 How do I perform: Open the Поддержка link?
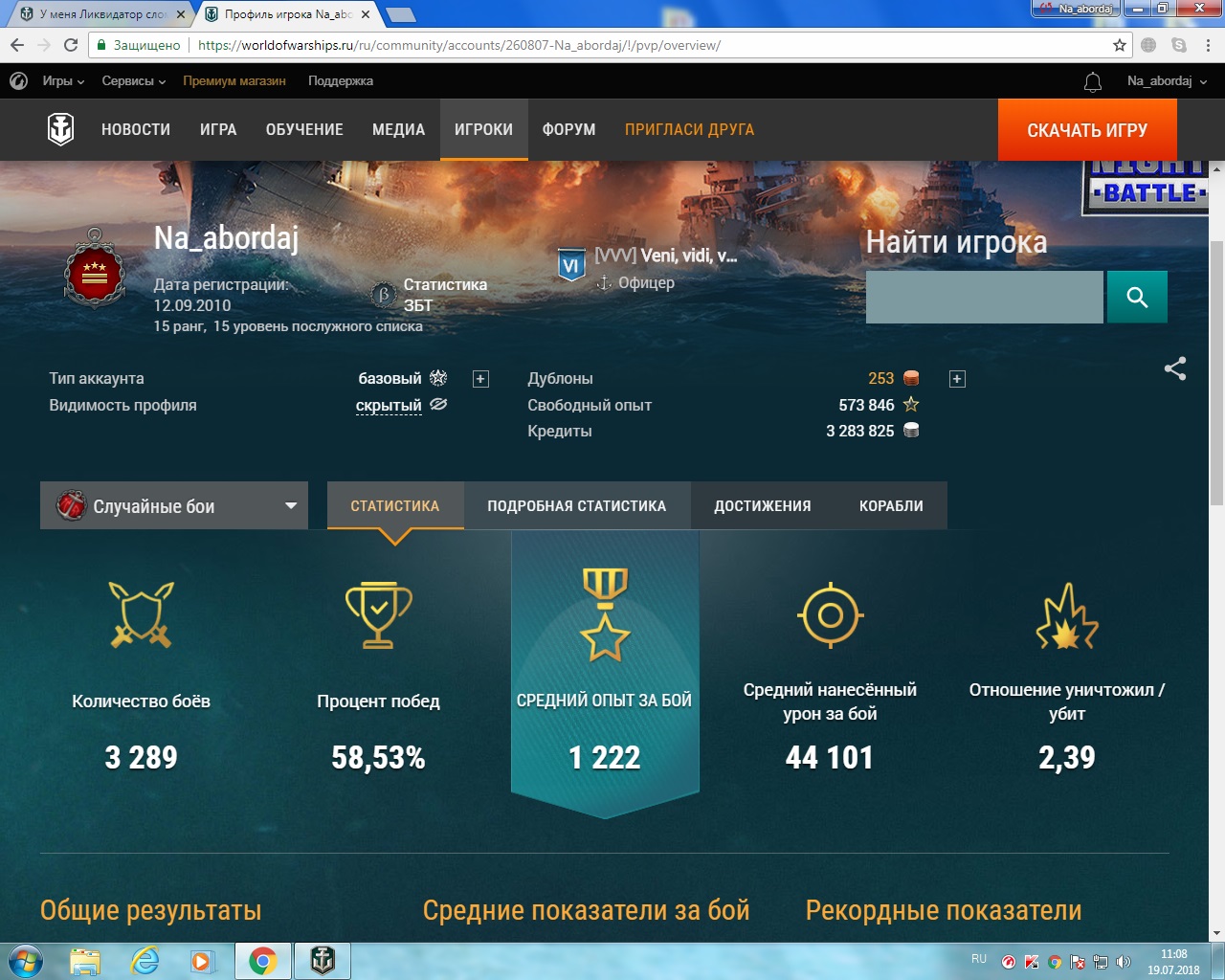coord(341,81)
